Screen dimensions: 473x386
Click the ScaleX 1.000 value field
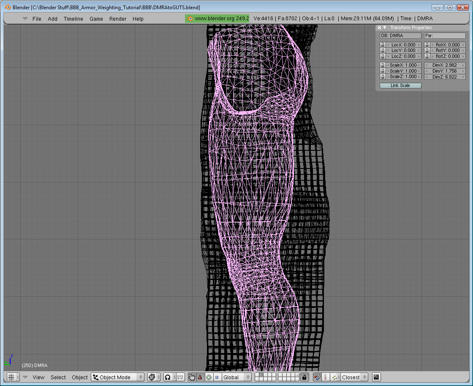point(403,65)
